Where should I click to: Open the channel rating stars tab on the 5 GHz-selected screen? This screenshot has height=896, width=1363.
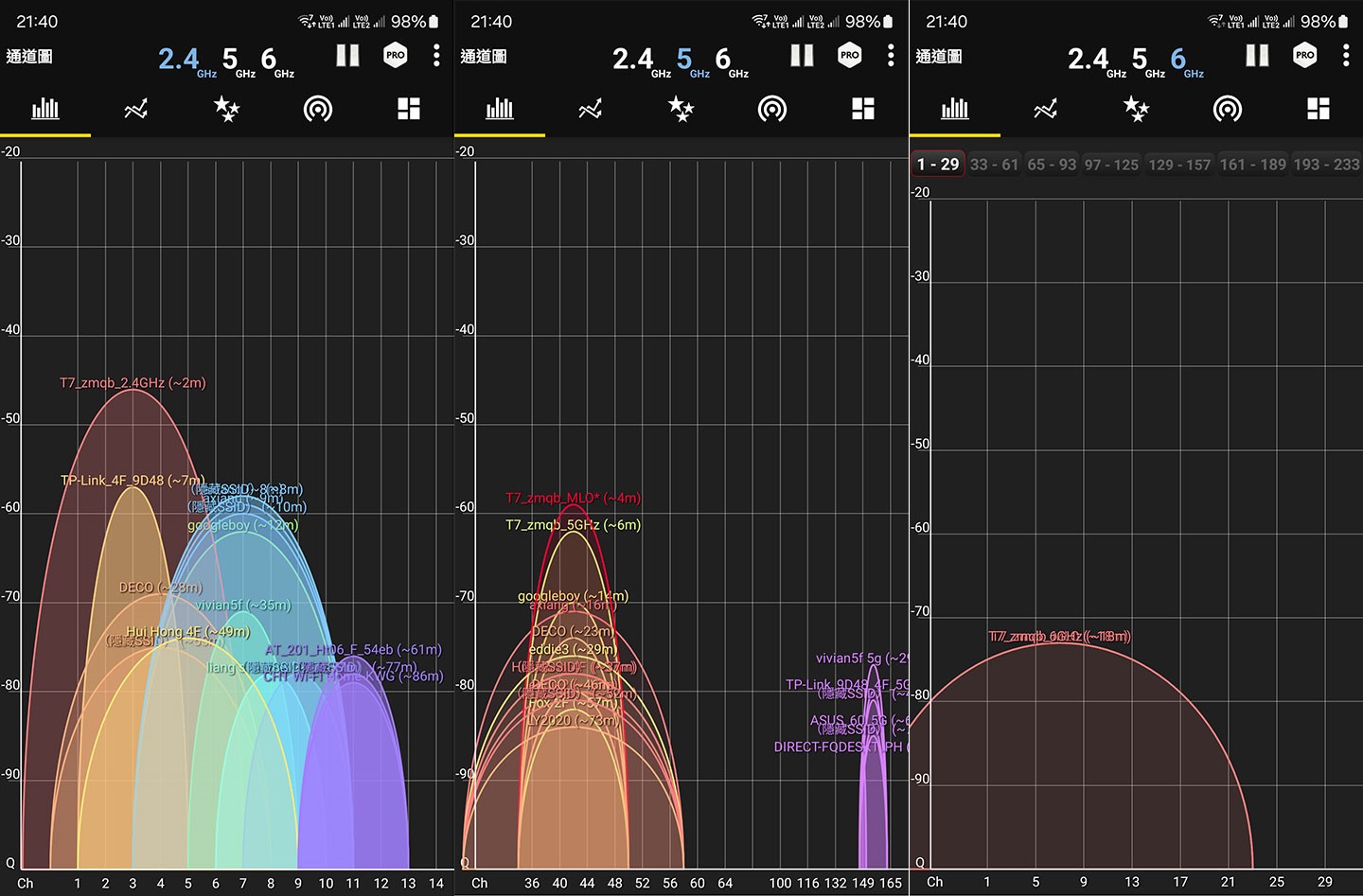pyautogui.click(x=681, y=110)
